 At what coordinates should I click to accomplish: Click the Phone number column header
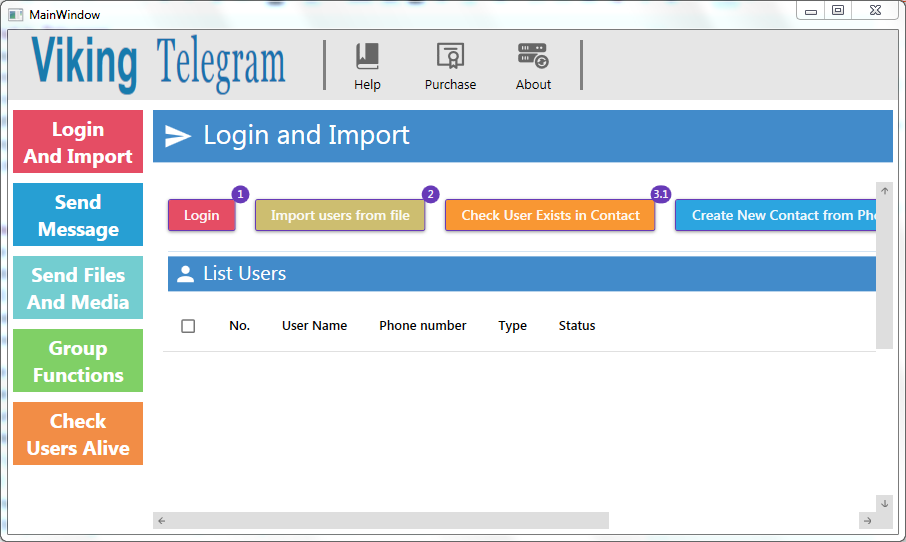click(422, 326)
